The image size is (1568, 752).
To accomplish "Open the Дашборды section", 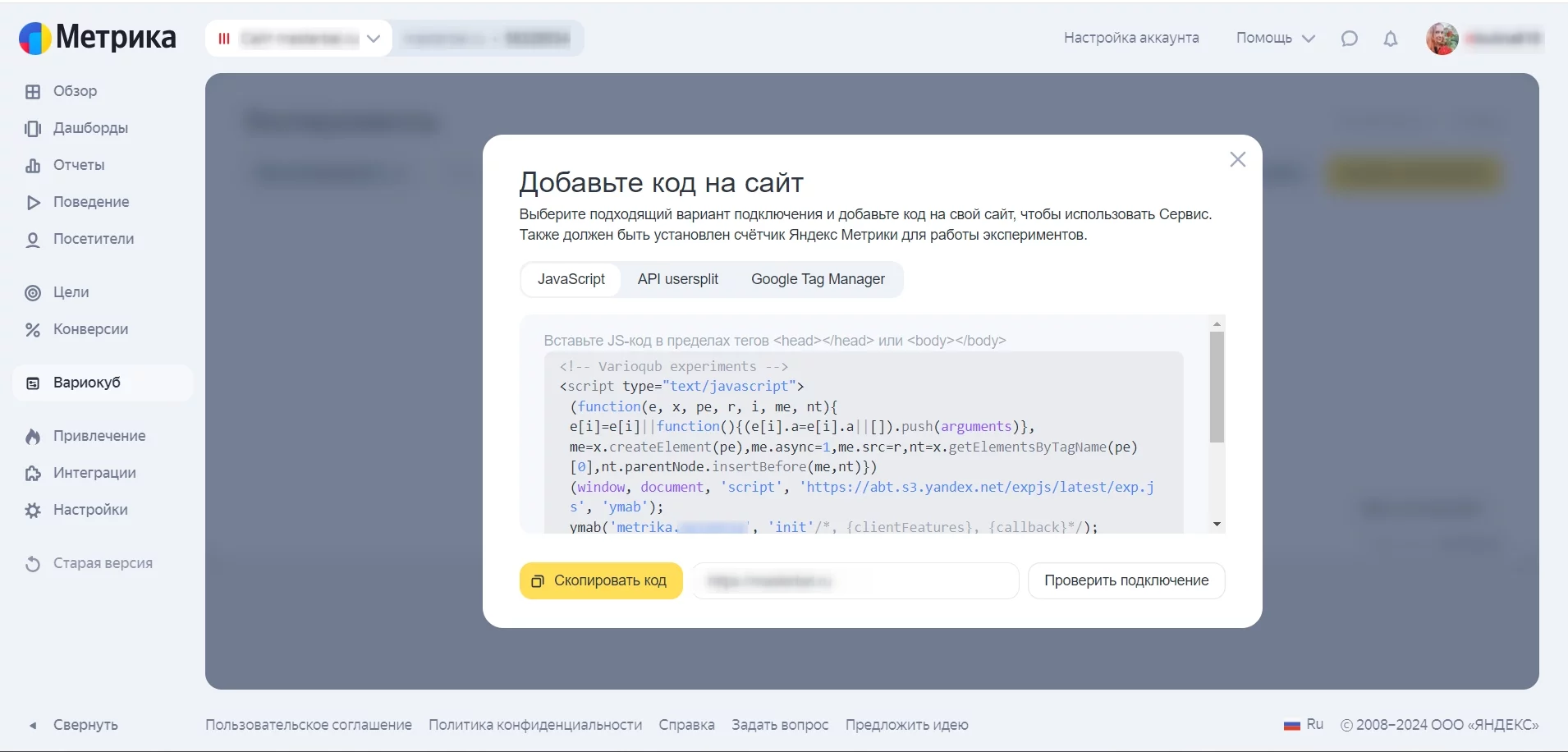I will tap(90, 128).
